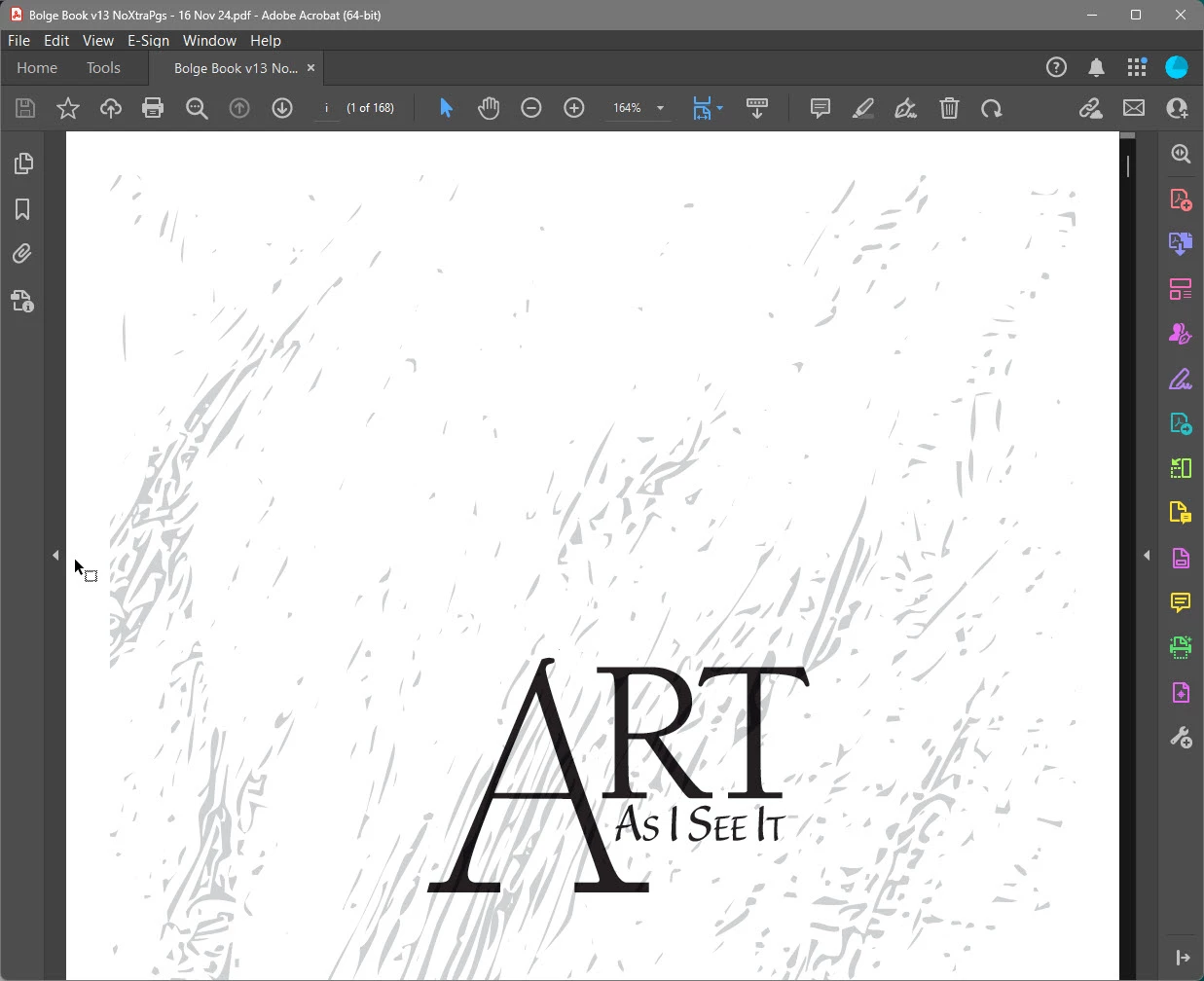Viewport: 1204px width, 981px height.
Task: Collapse right panel bottom arrow button
Action: point(1182,958)
